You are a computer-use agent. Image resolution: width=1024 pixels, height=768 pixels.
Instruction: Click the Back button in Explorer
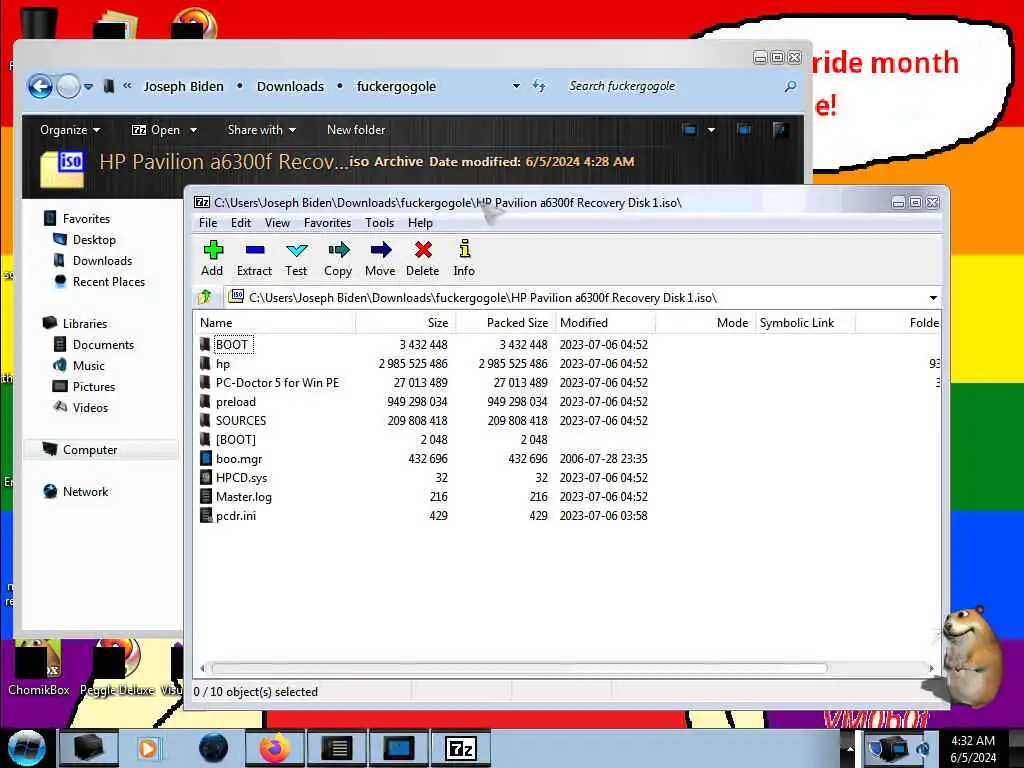click(40, 86)
